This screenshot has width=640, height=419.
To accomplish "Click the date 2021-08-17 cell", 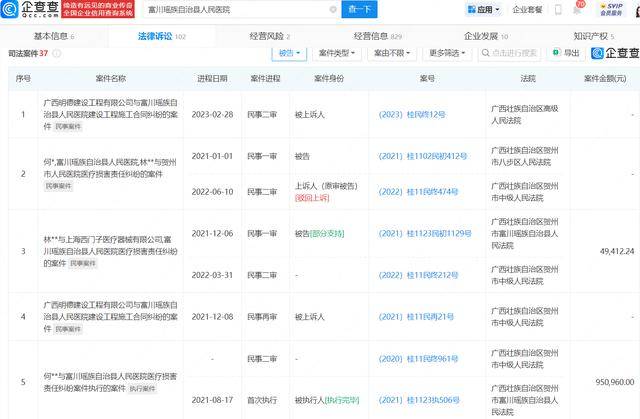I will (x=212, y=400).
